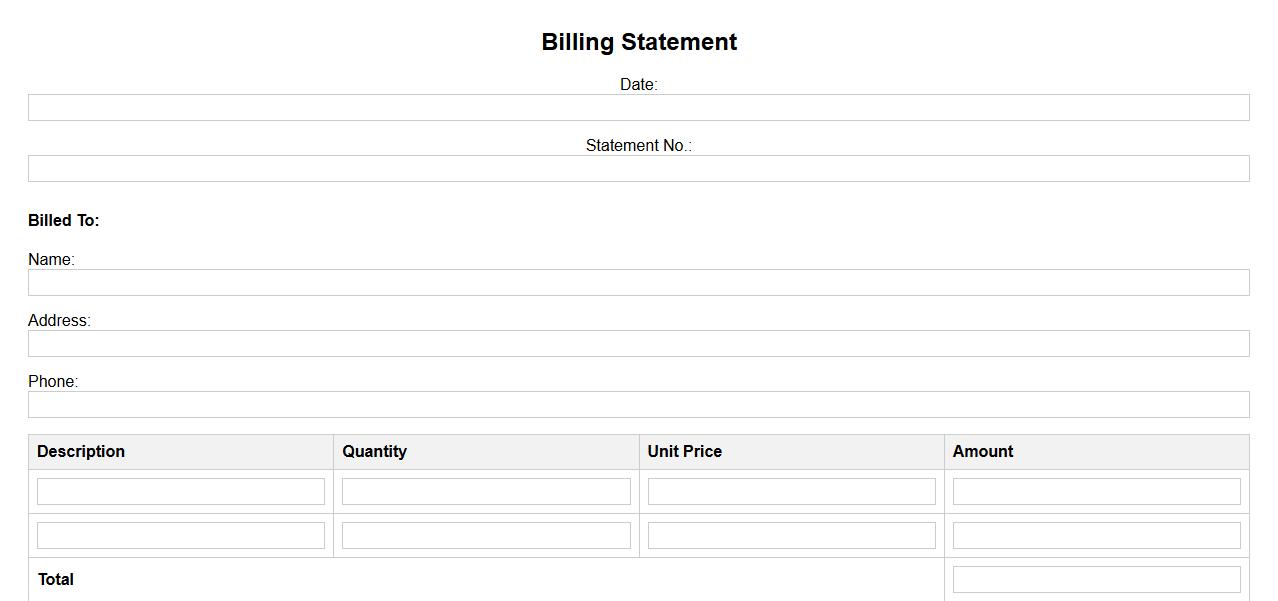The image size is (1278, 601).
Task: Click the Phone input field
Action: click(638, 405)
